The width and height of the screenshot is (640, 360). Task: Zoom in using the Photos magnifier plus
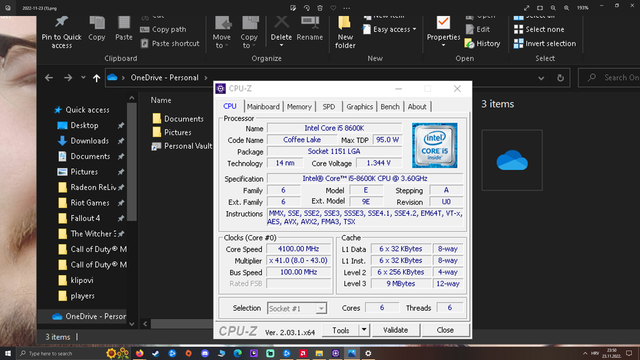(x=567, y=8)
